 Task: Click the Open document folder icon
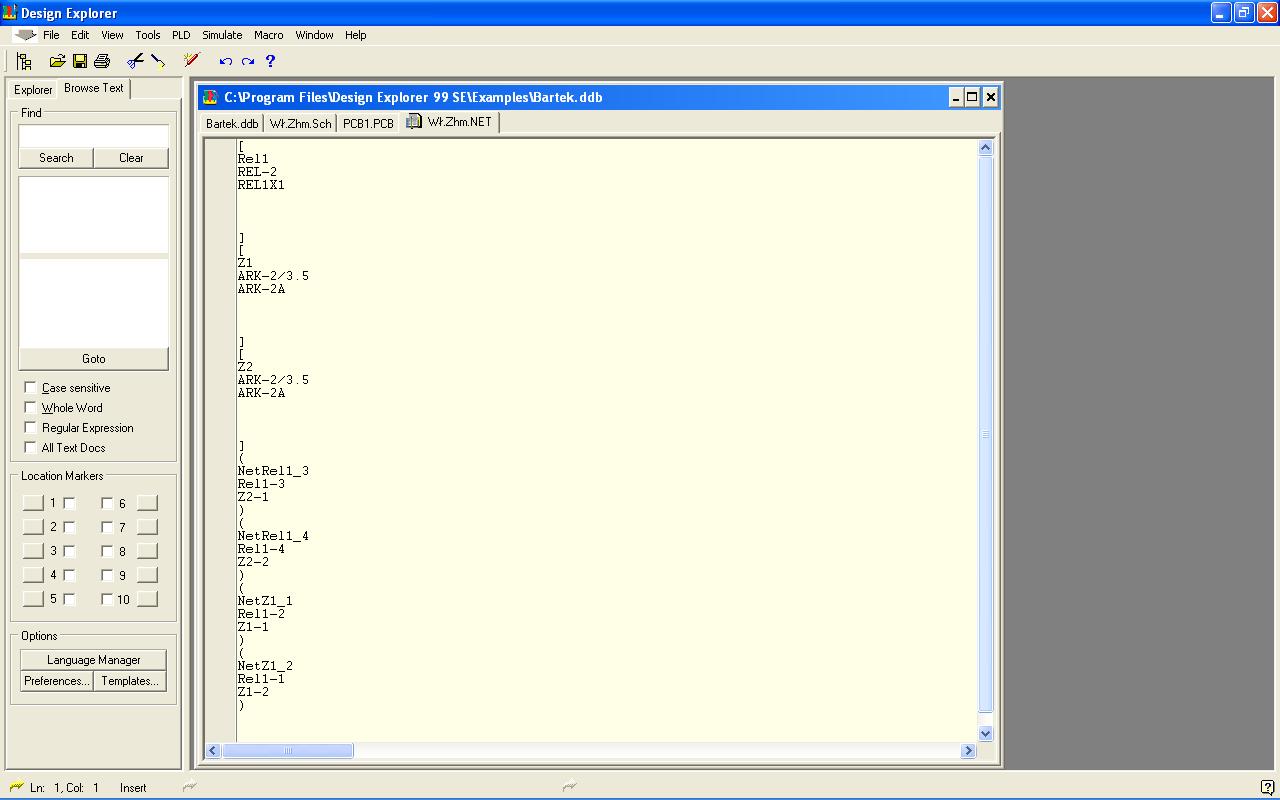pos(57,61)
